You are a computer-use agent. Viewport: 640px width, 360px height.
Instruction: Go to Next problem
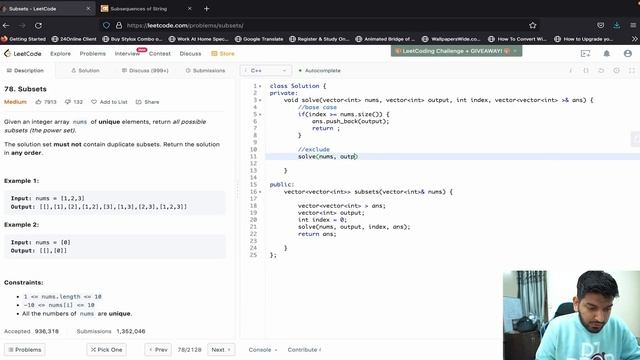(x=221, y=350)
